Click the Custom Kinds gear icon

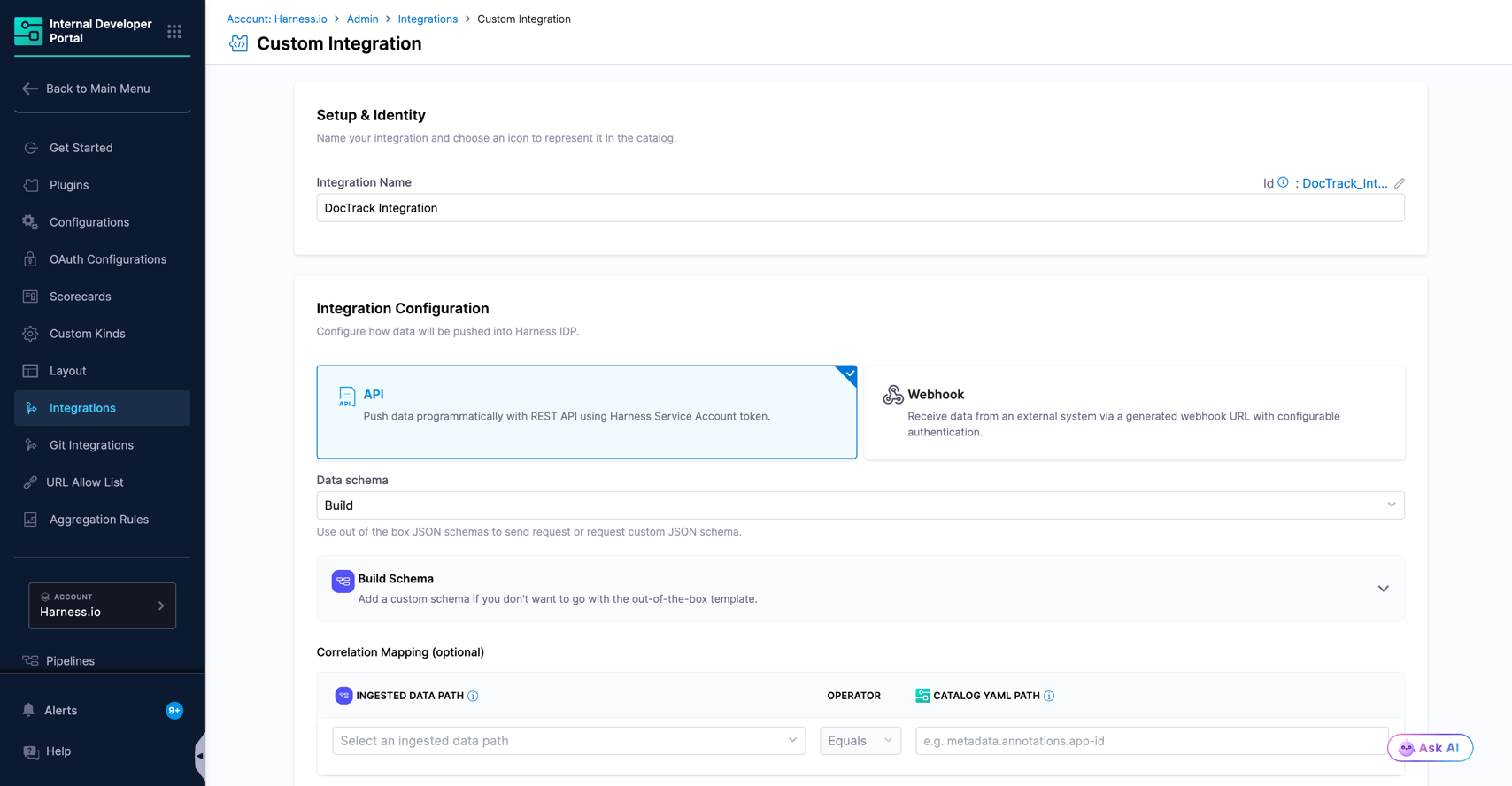tap(31, 334)
